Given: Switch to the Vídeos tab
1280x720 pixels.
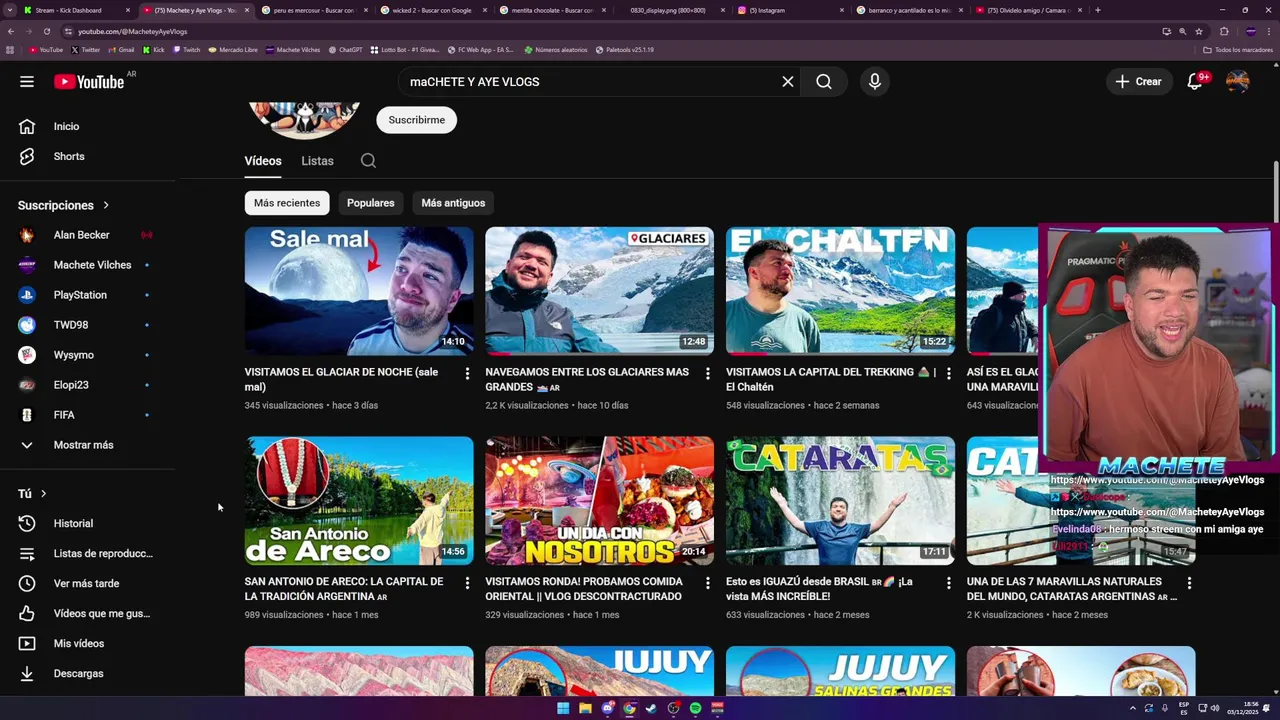Looking at the screenshot, I should tap(263, 161).
